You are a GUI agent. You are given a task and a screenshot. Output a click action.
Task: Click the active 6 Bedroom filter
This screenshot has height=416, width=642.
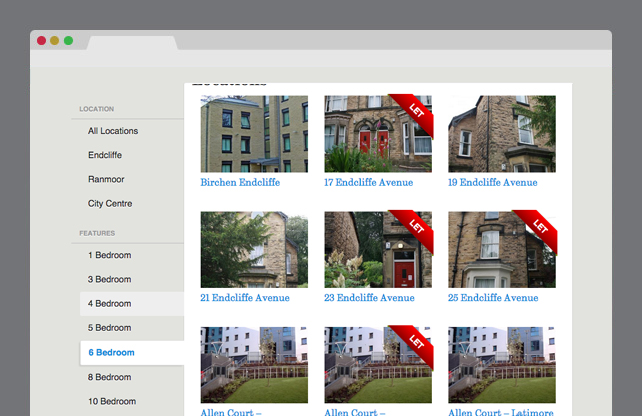(111, 352)
